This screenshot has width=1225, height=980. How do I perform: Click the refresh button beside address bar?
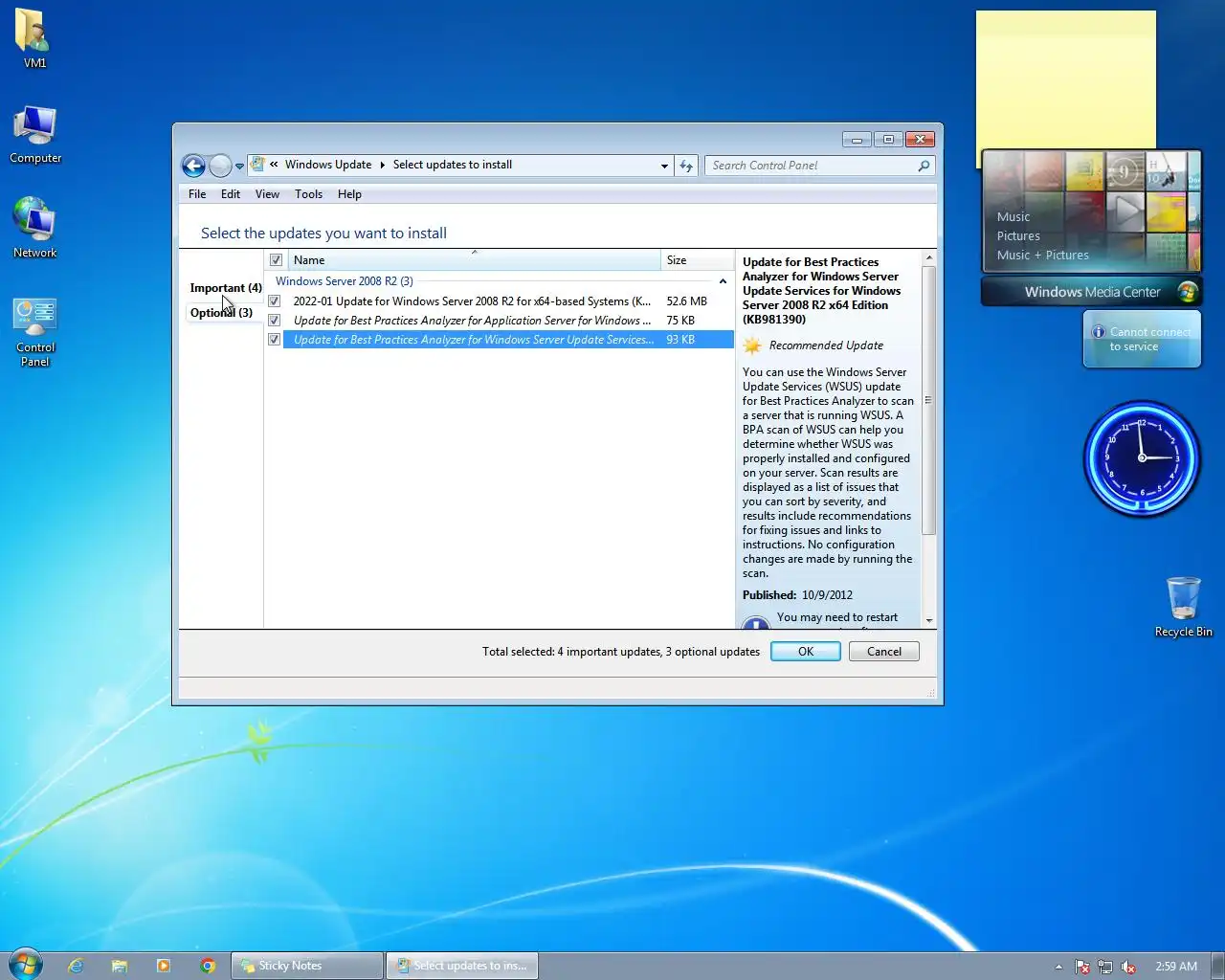click(x=686, y=166)
